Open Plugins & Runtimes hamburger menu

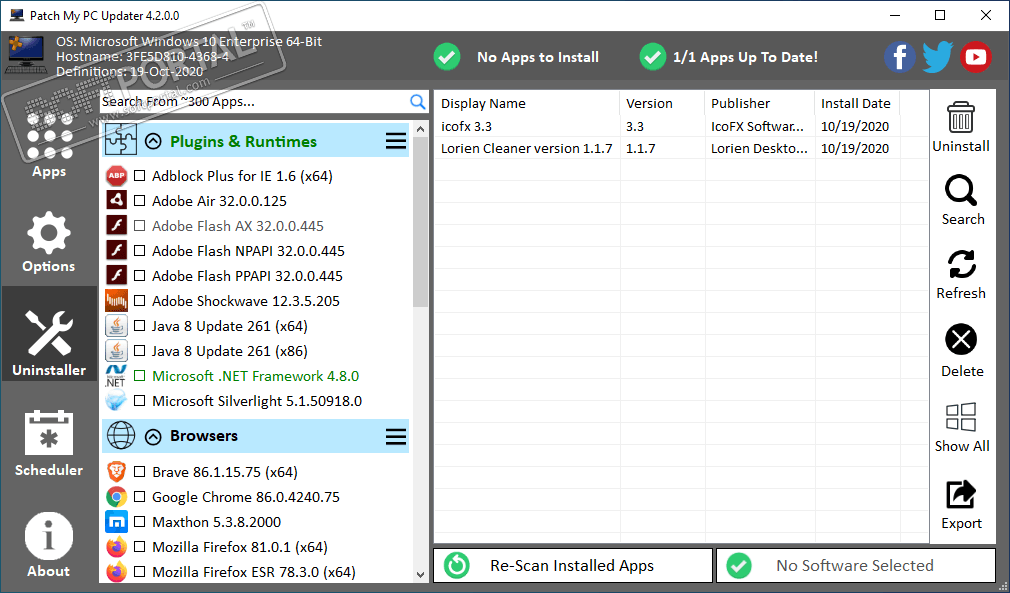click(396, 141)
